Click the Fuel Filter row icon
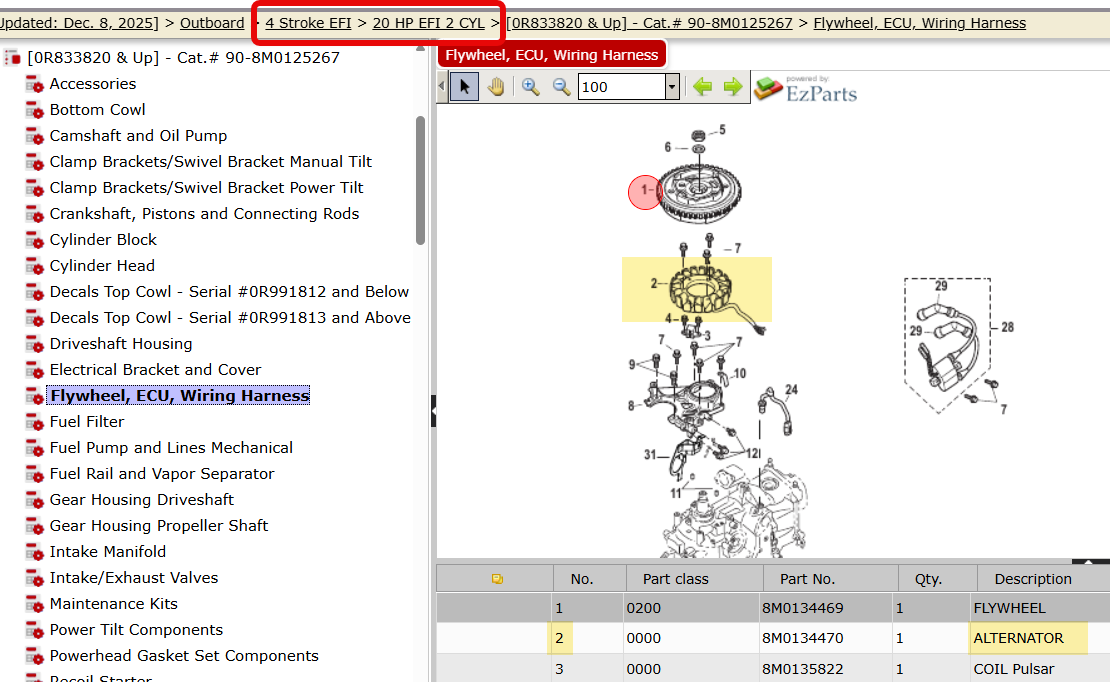Screen dimensions: 1110x682 pos(34,422)
